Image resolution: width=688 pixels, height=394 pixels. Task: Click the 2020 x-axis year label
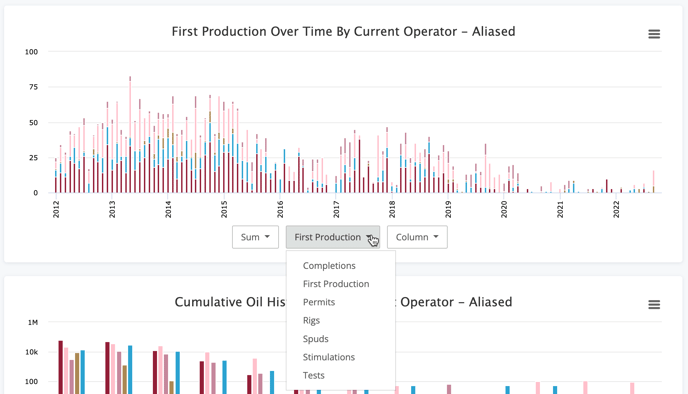click(x=504, y=209)
